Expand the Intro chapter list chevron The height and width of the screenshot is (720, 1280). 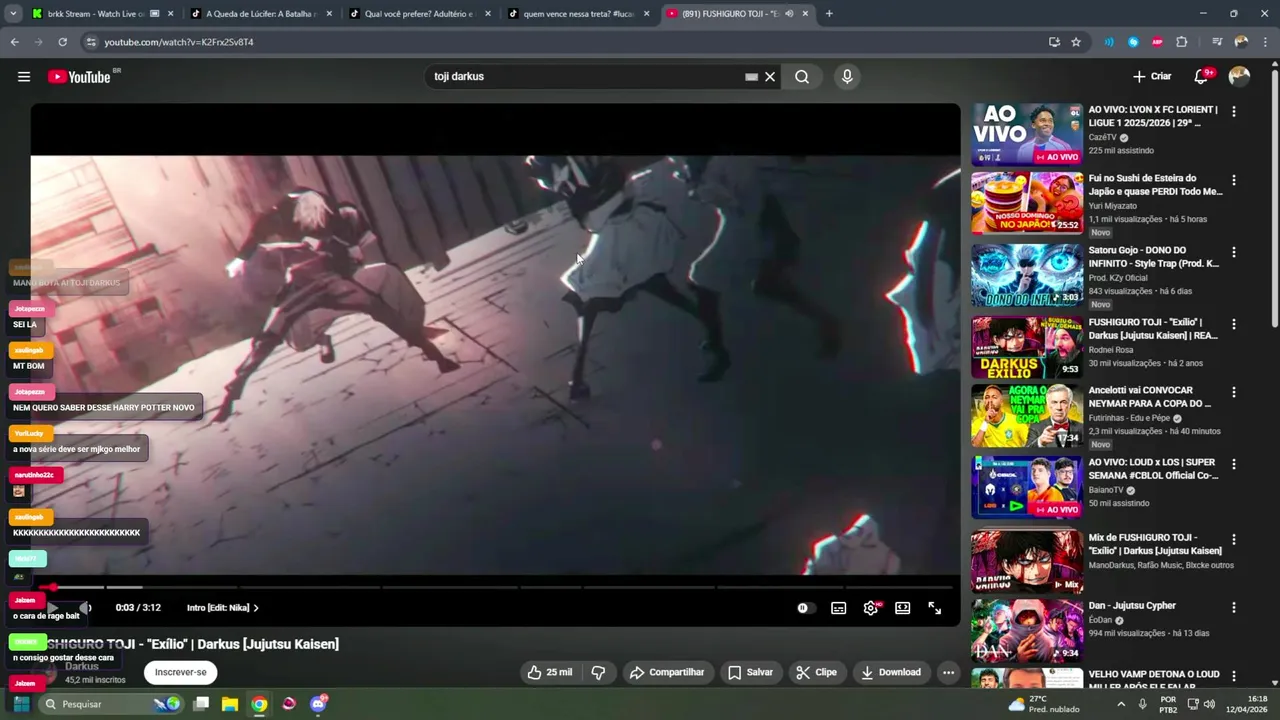(256, 608)
